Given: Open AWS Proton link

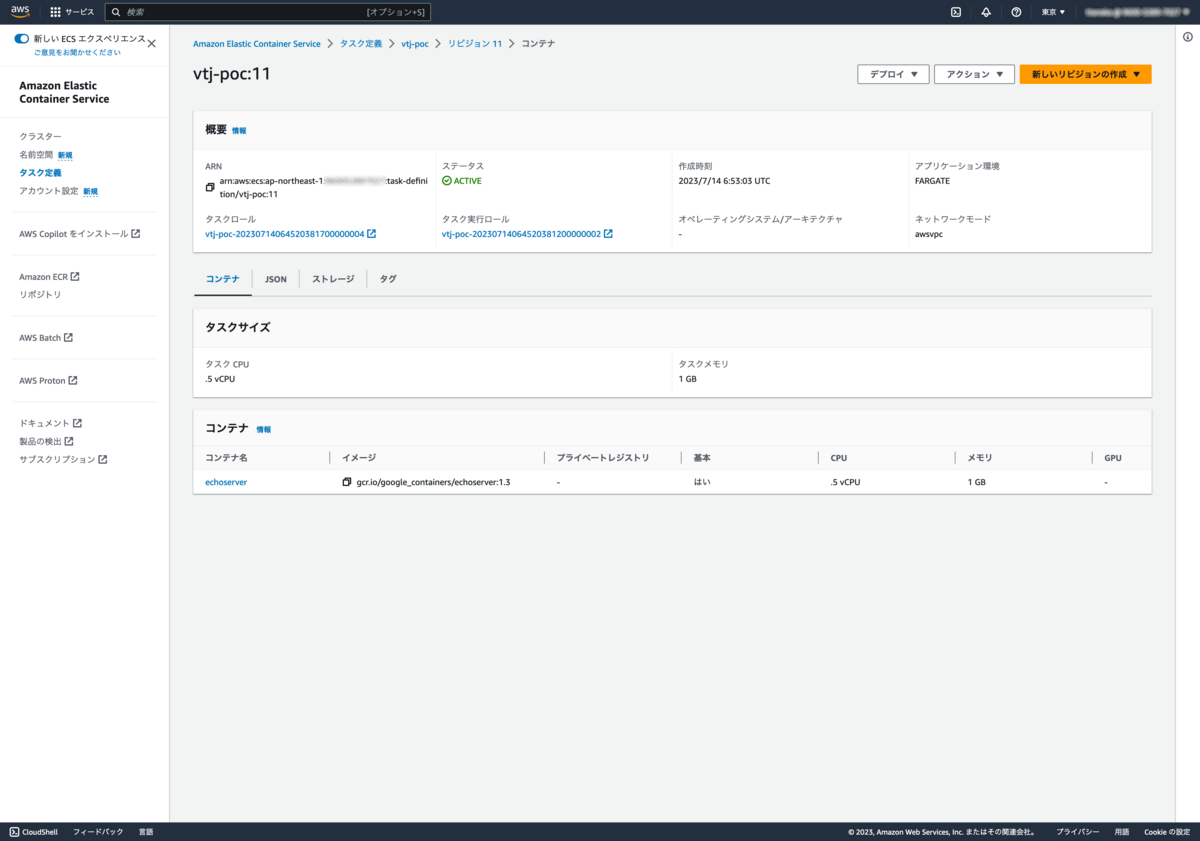Looking at the screenshot, I should (48, 381).
